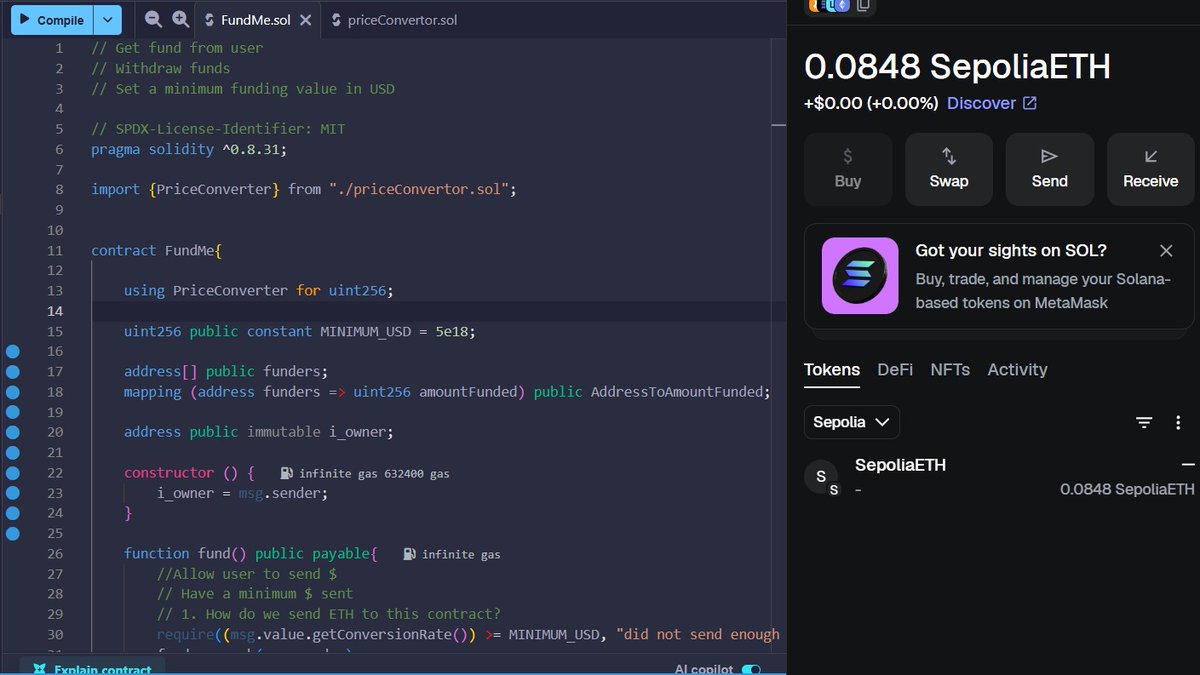This screenshot has height=675, width=1200.
Task: Click the external-link icon beside Discover
Action: coord(1030,103)
